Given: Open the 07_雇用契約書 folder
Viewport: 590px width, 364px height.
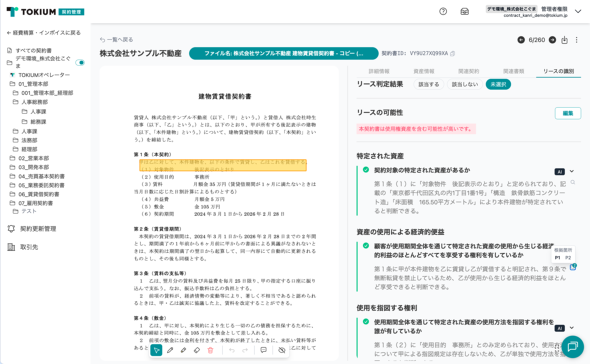Looking at the screenshot, I should (x=31, y=203).
